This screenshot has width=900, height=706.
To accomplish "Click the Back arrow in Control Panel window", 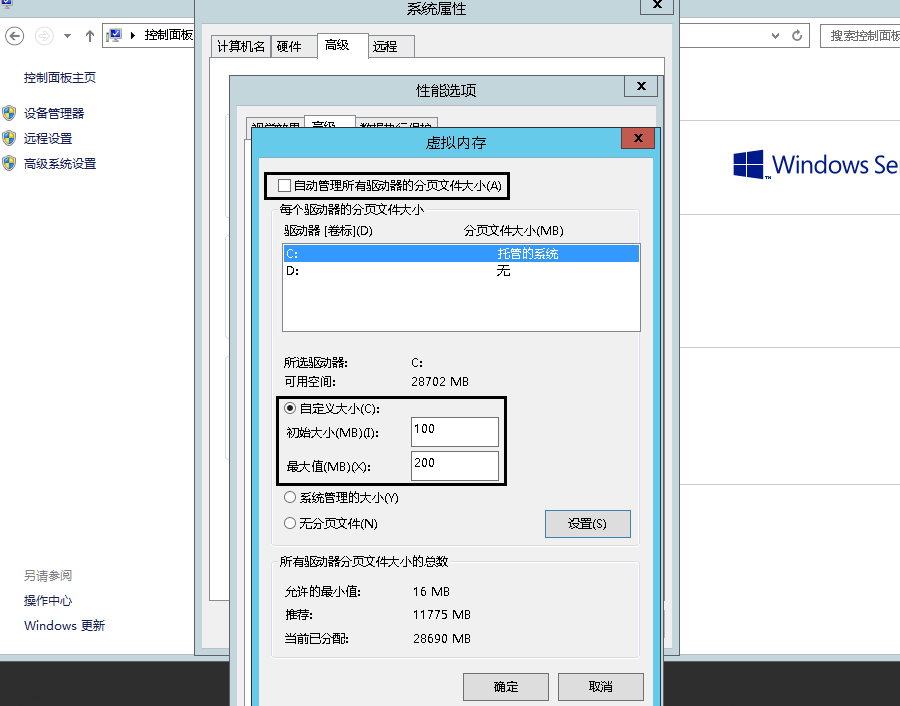I will [14, 36].
